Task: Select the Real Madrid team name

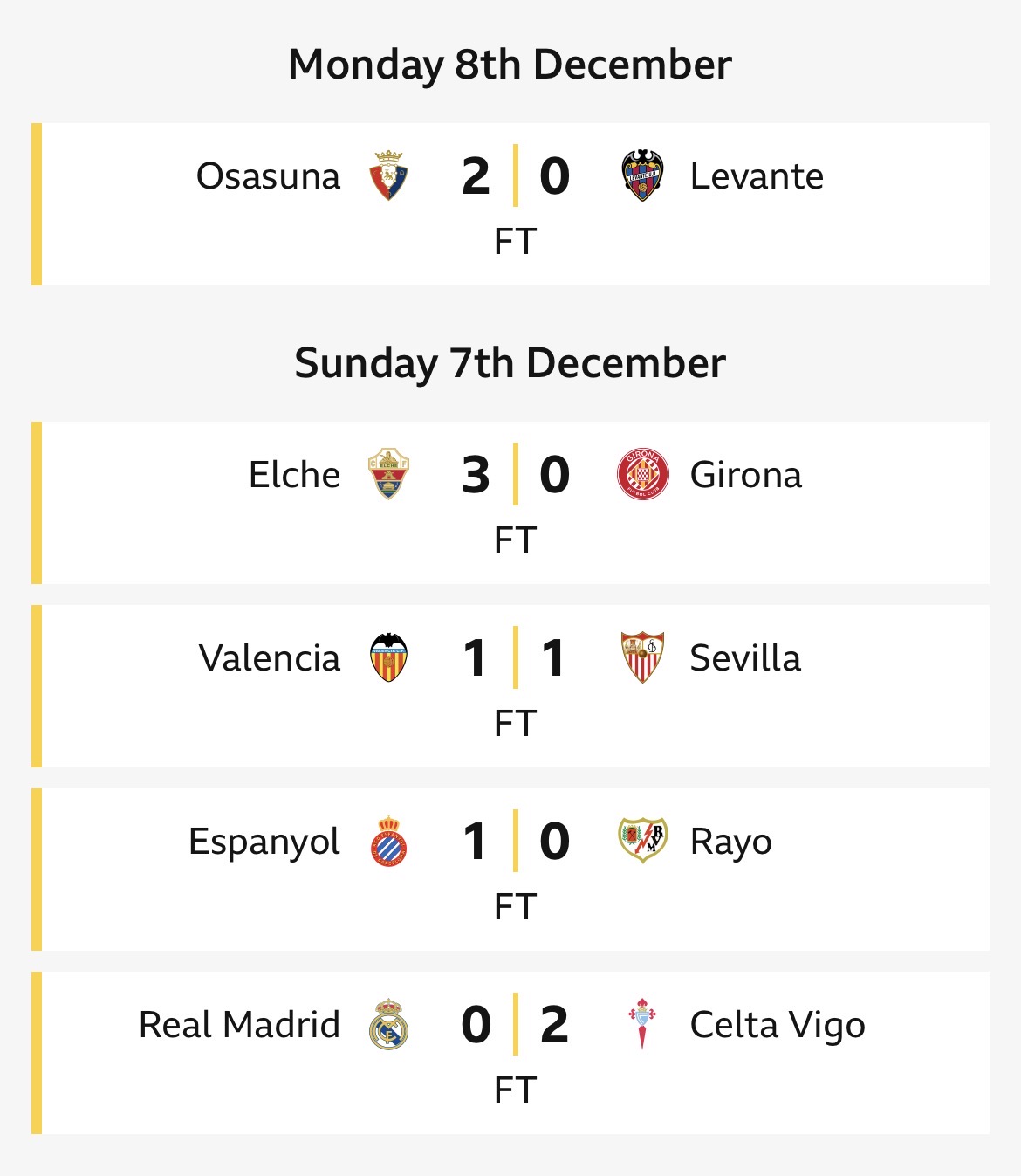Action: [239, 1025]
